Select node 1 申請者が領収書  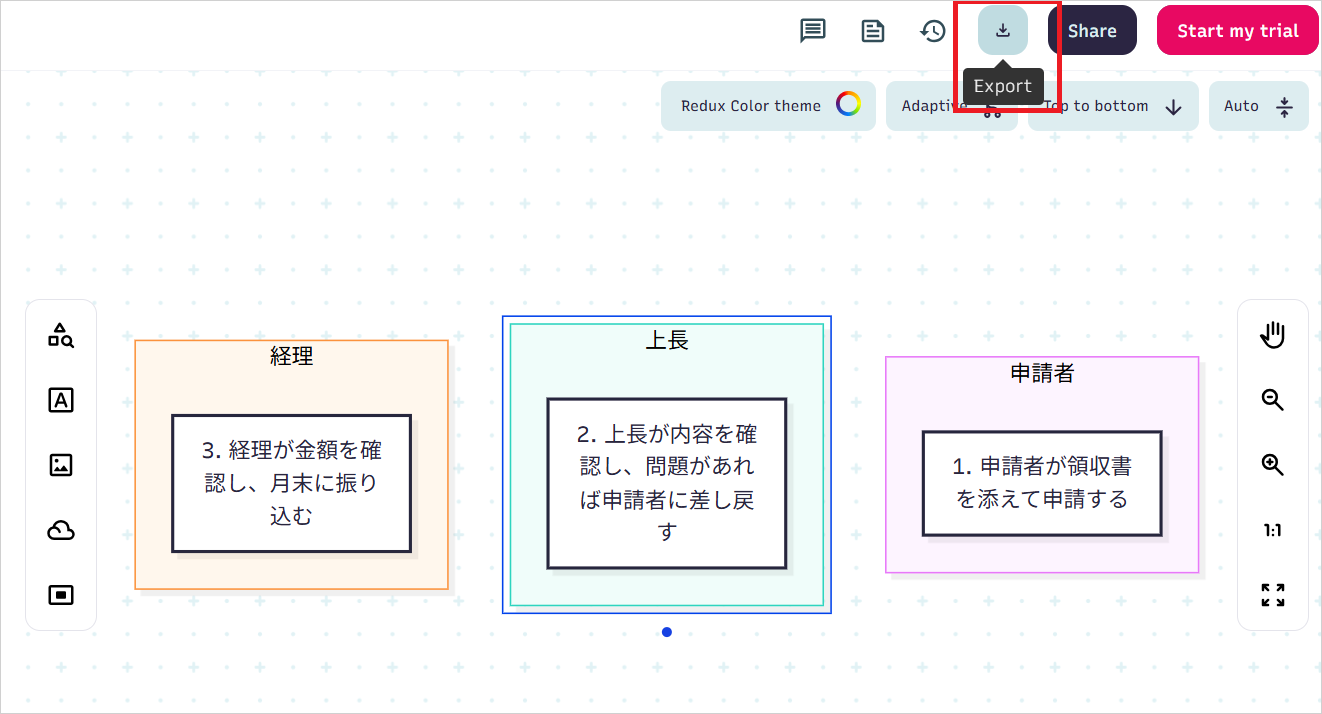pos(1042,483)
